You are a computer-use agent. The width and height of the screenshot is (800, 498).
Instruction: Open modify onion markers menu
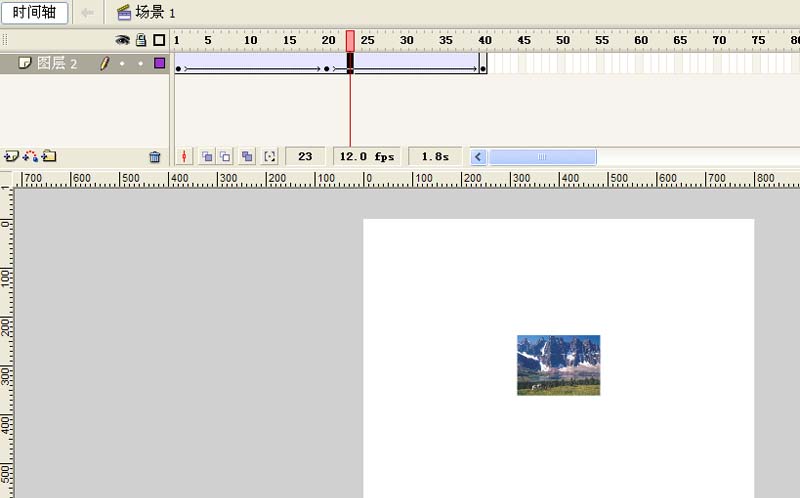pyautogui.click(x=269, y=156)
